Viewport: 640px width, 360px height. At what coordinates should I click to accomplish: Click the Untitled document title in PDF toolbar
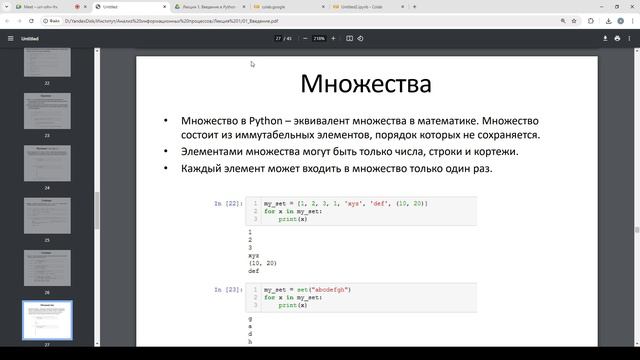30,38
